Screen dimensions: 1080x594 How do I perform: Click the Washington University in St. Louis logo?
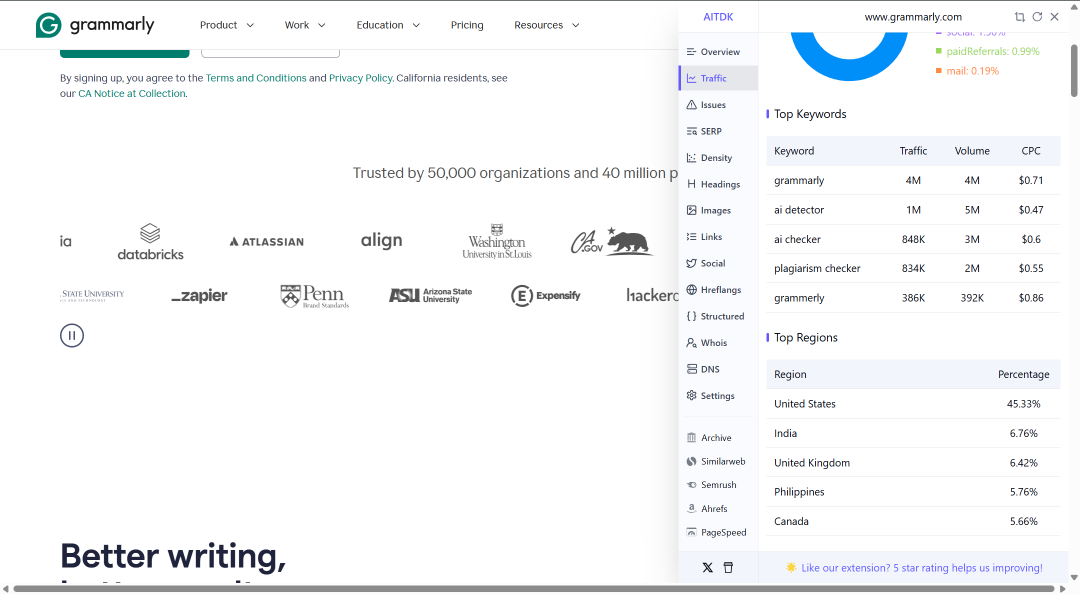(x=497, y=241)
